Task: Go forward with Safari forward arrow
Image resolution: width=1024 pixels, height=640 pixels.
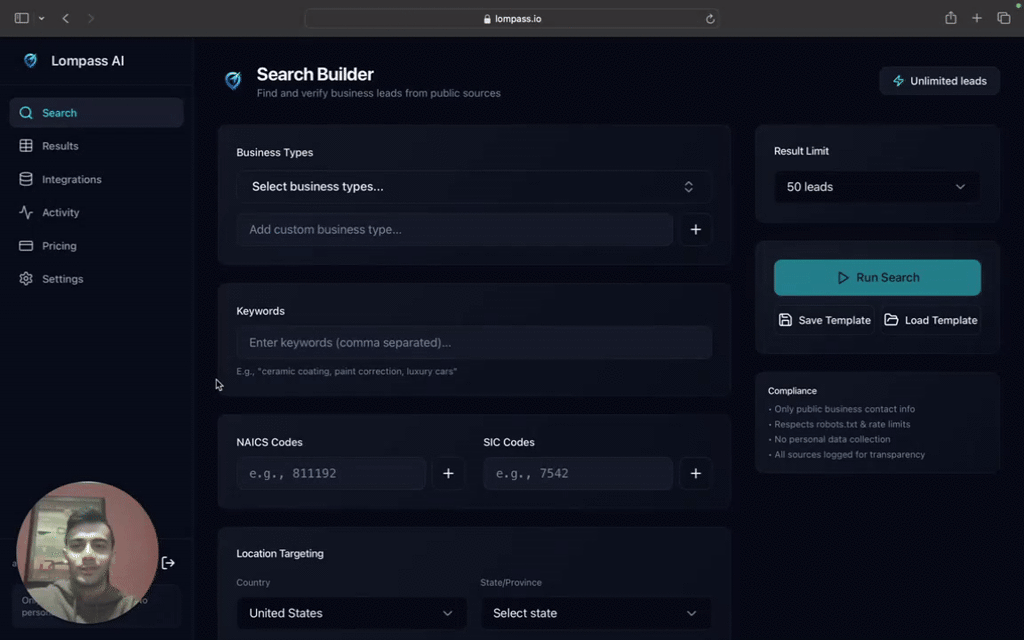Action: 91,18
